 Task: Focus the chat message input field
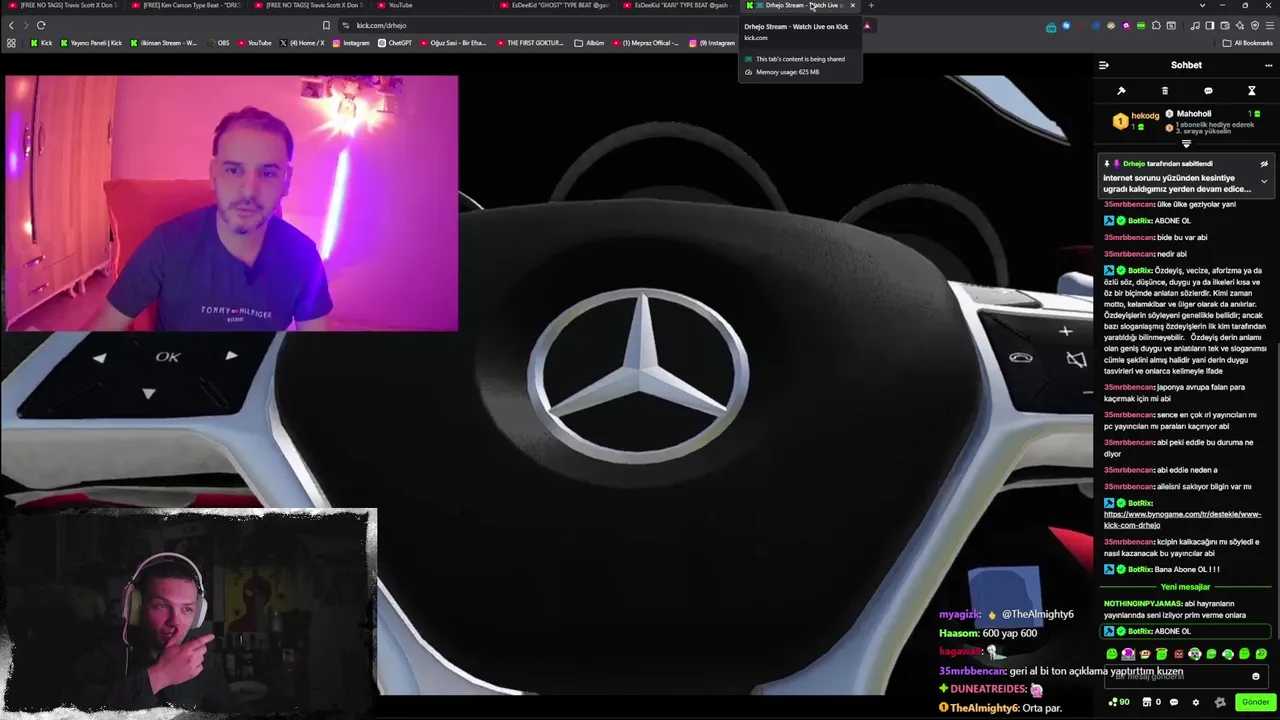(x=1186, y=676)
